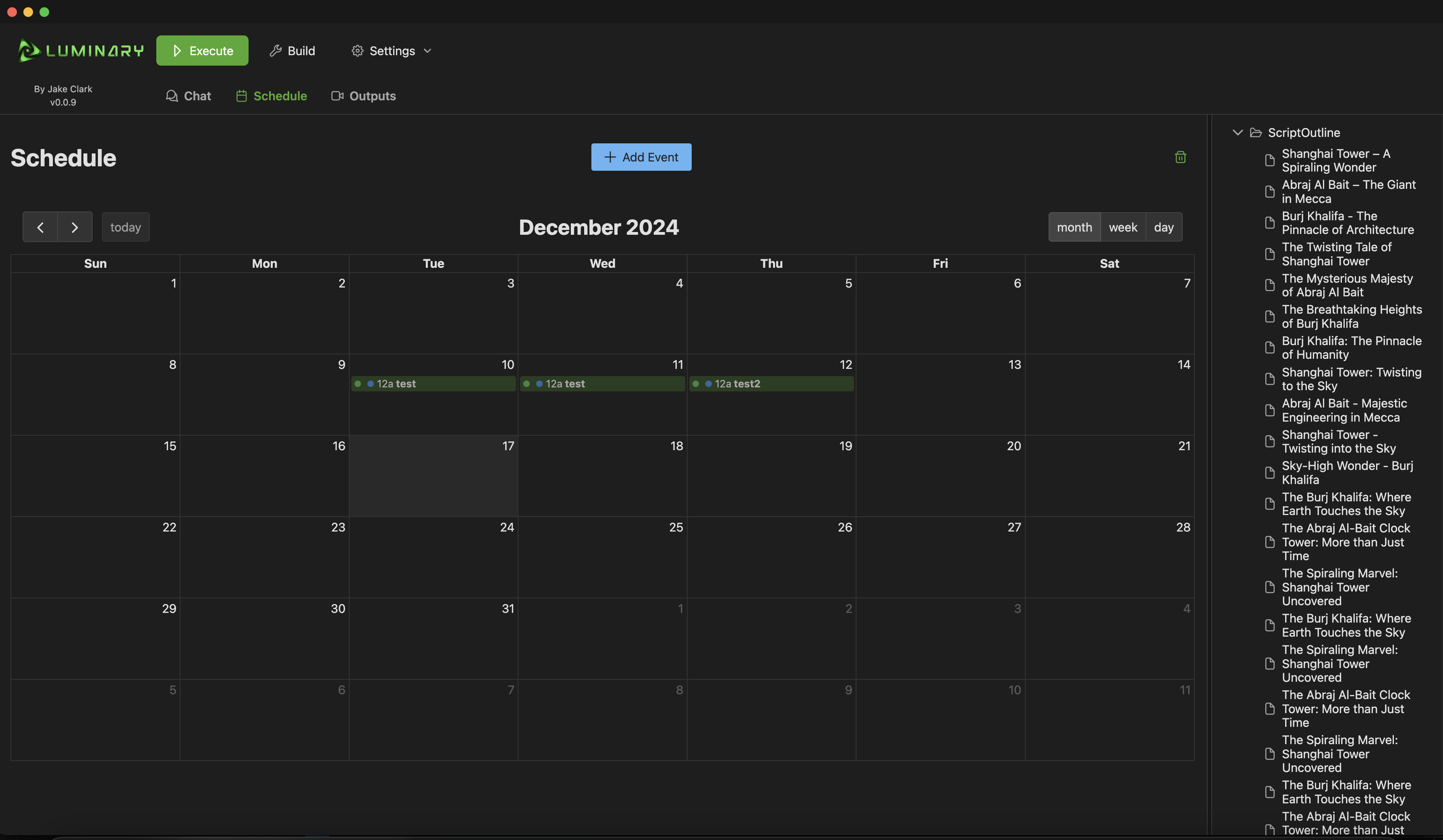Select December 17 on the calendar
Image resolution: width=1443 pixels, height=840 pixels.
tap(433, 476)
